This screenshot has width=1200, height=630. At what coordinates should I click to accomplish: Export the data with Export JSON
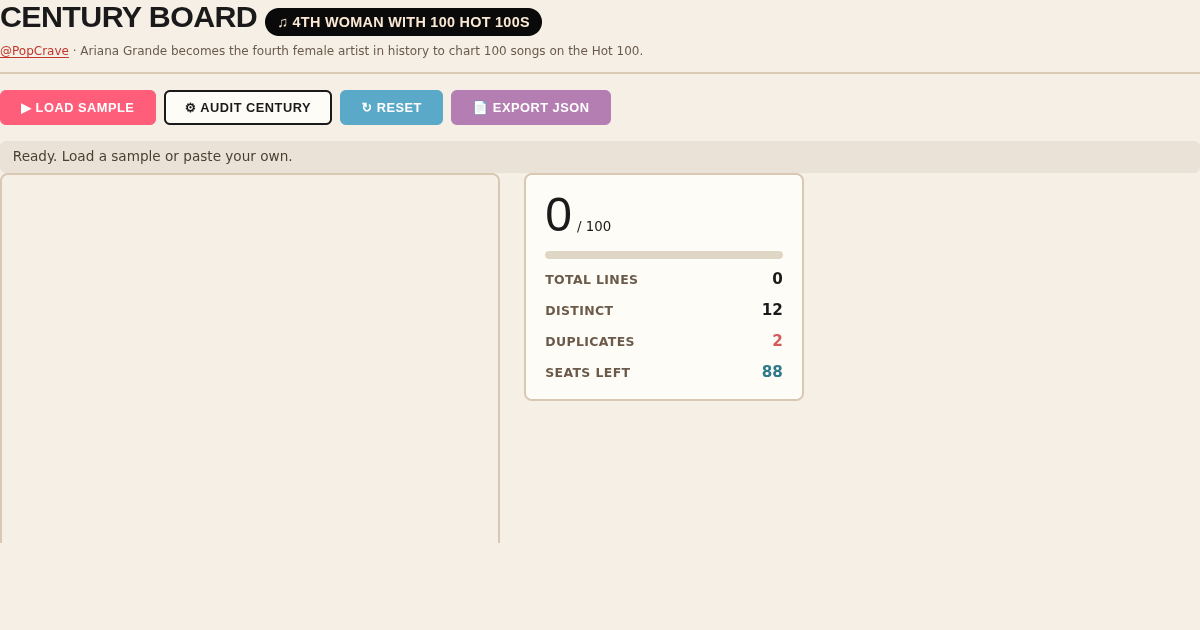point(531,107)
